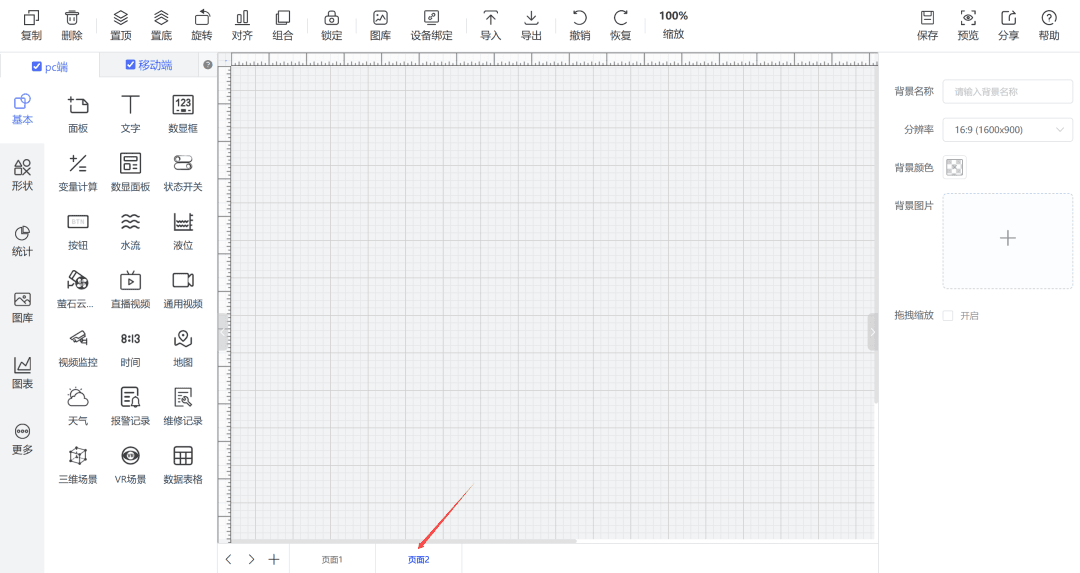Click the 锁定 (lock) icon
The height and width of the screenshot is (573, 1080).
(x=331, y=18)
